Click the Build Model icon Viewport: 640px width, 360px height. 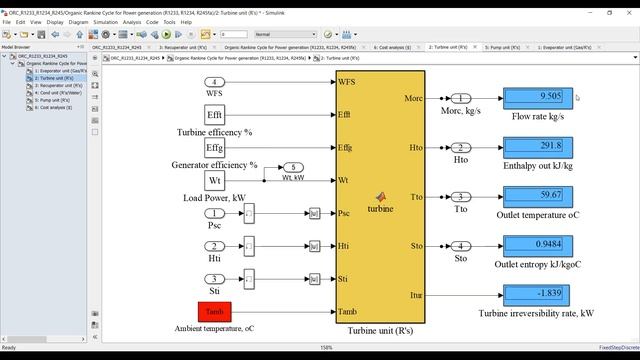coord(347,35)
